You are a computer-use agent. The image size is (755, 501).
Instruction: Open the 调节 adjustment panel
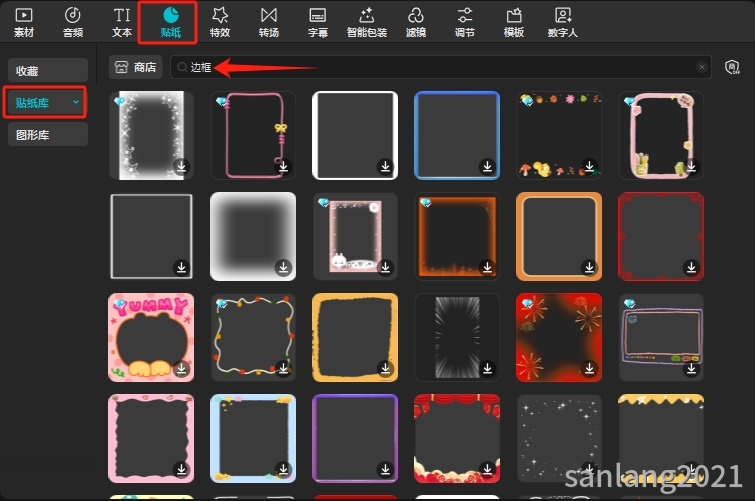point(465,22)
